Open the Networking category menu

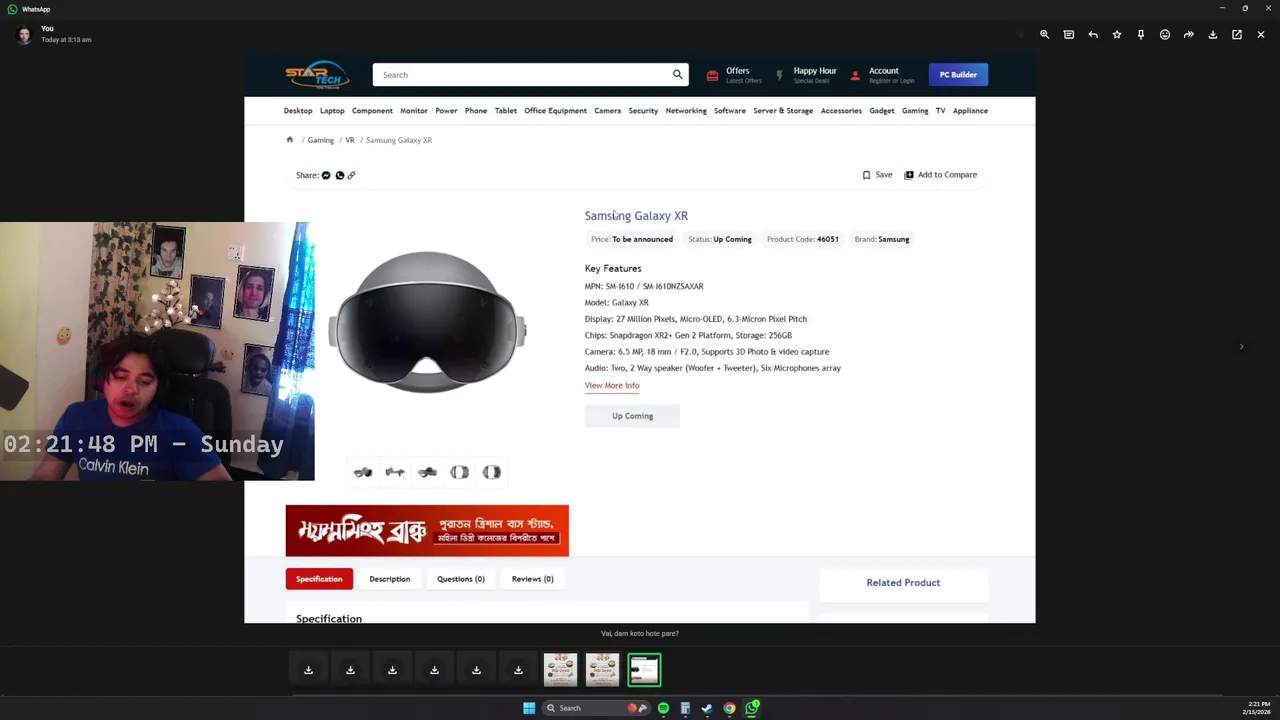pyautogui.click(x=686, y=111)
